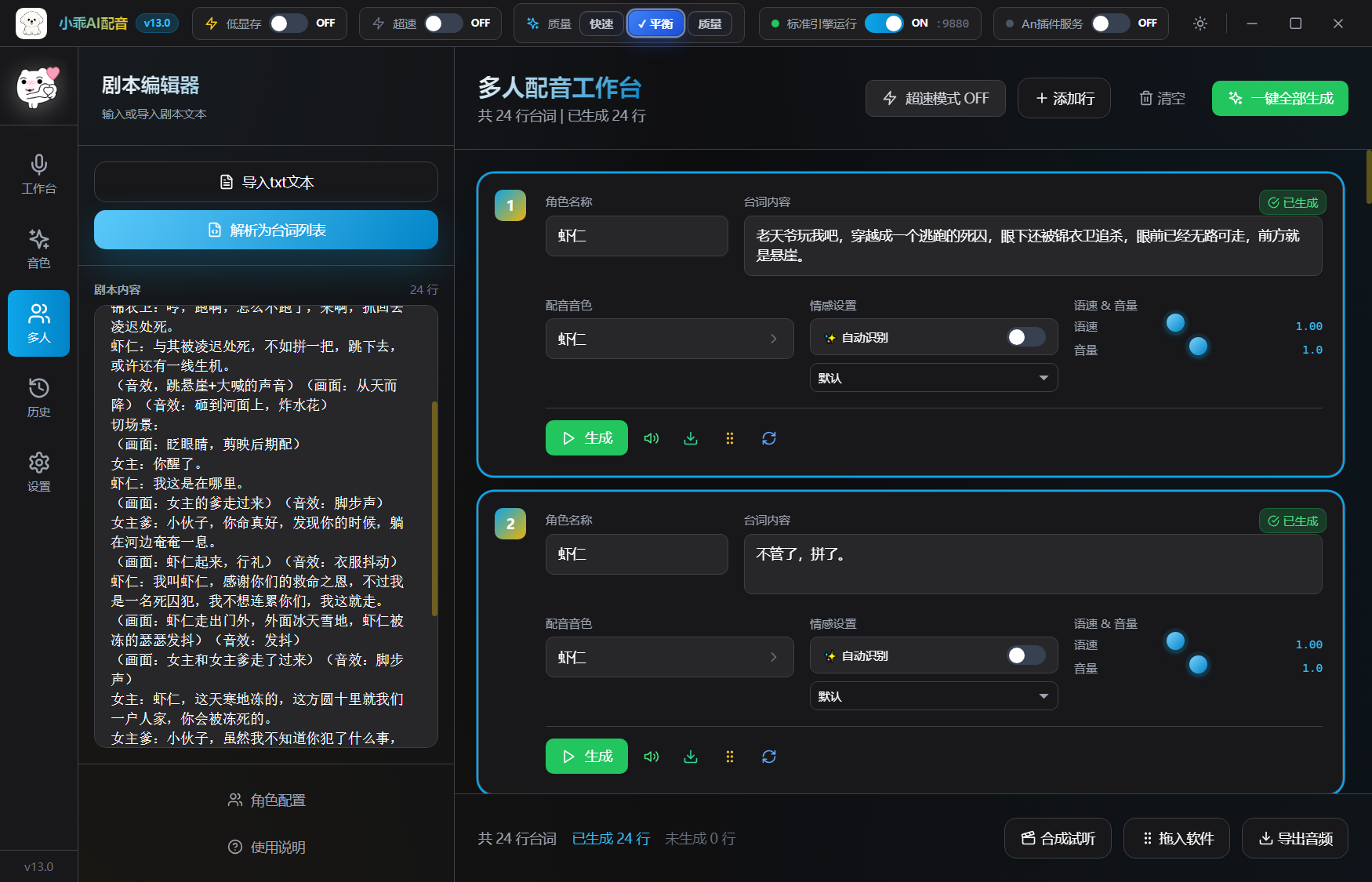Click speaker preview icon in line 1
This screenshot has width=1372, height=882.
(x=651, y=438)
